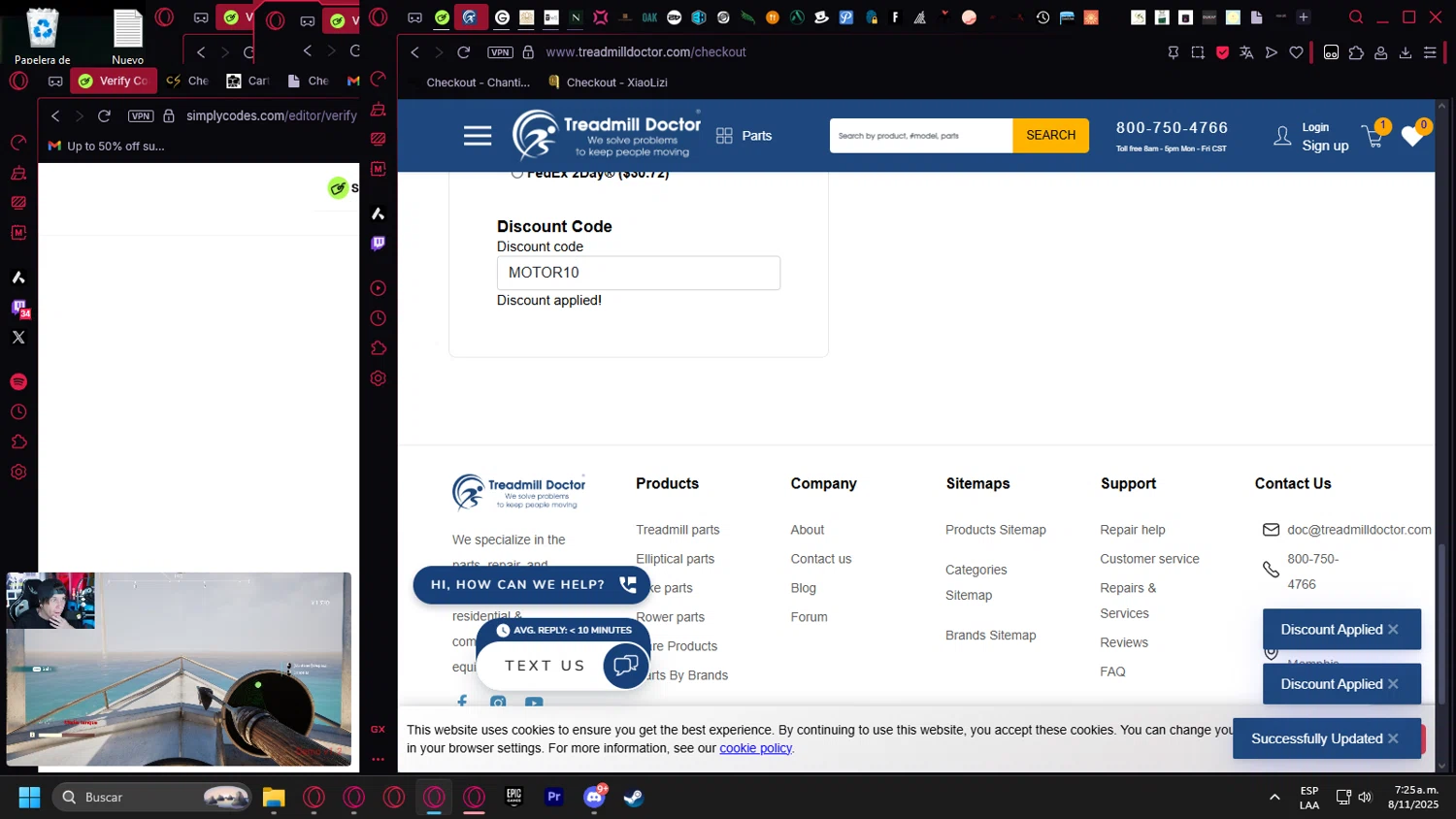This screenshot has width=1456, height=819.
Task: Open Recycle Bin on desktop
Action: [x=43, y=37]
